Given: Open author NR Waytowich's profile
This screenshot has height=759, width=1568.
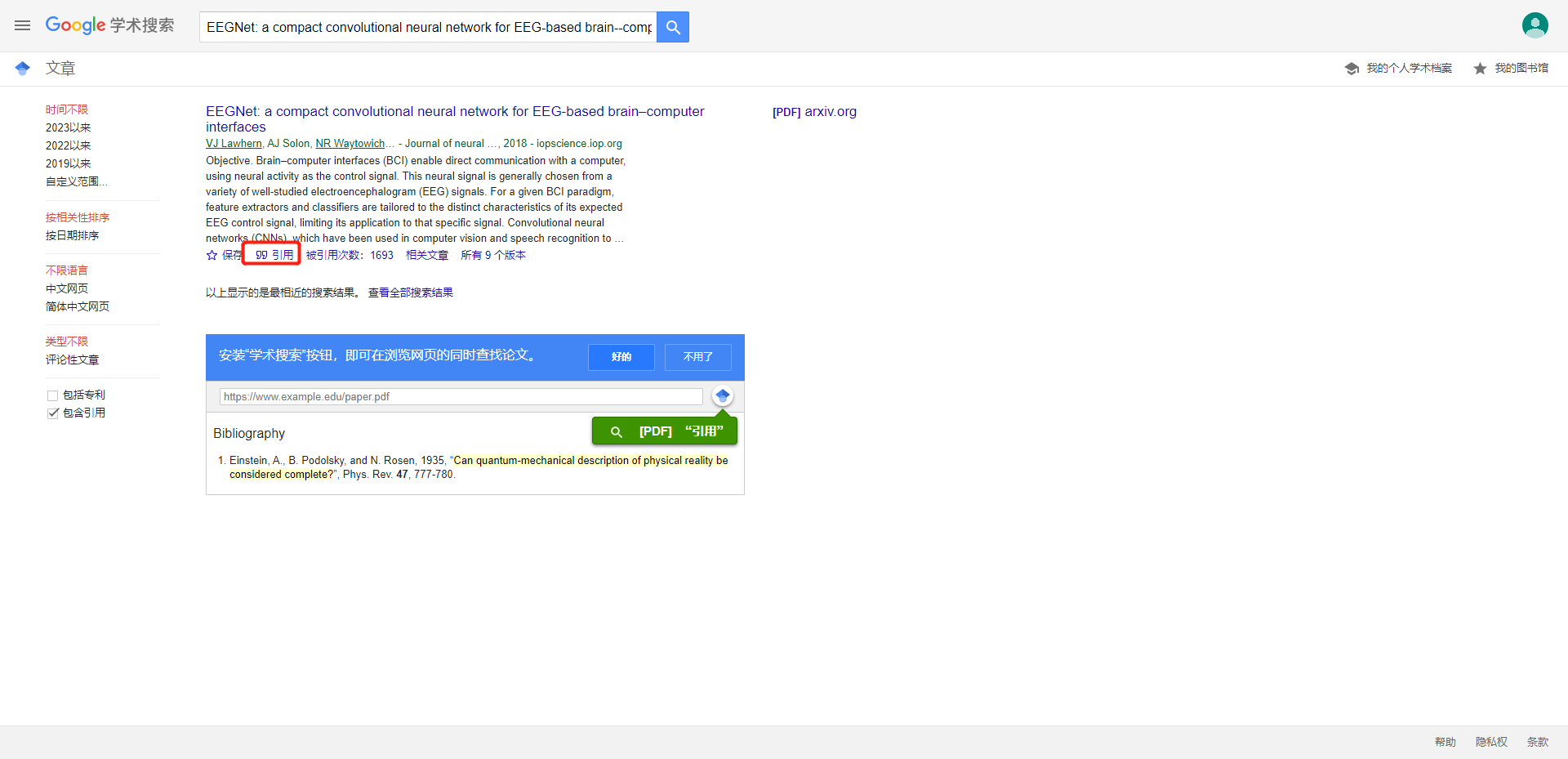Looking at the screenshot, I should point(350,144).
